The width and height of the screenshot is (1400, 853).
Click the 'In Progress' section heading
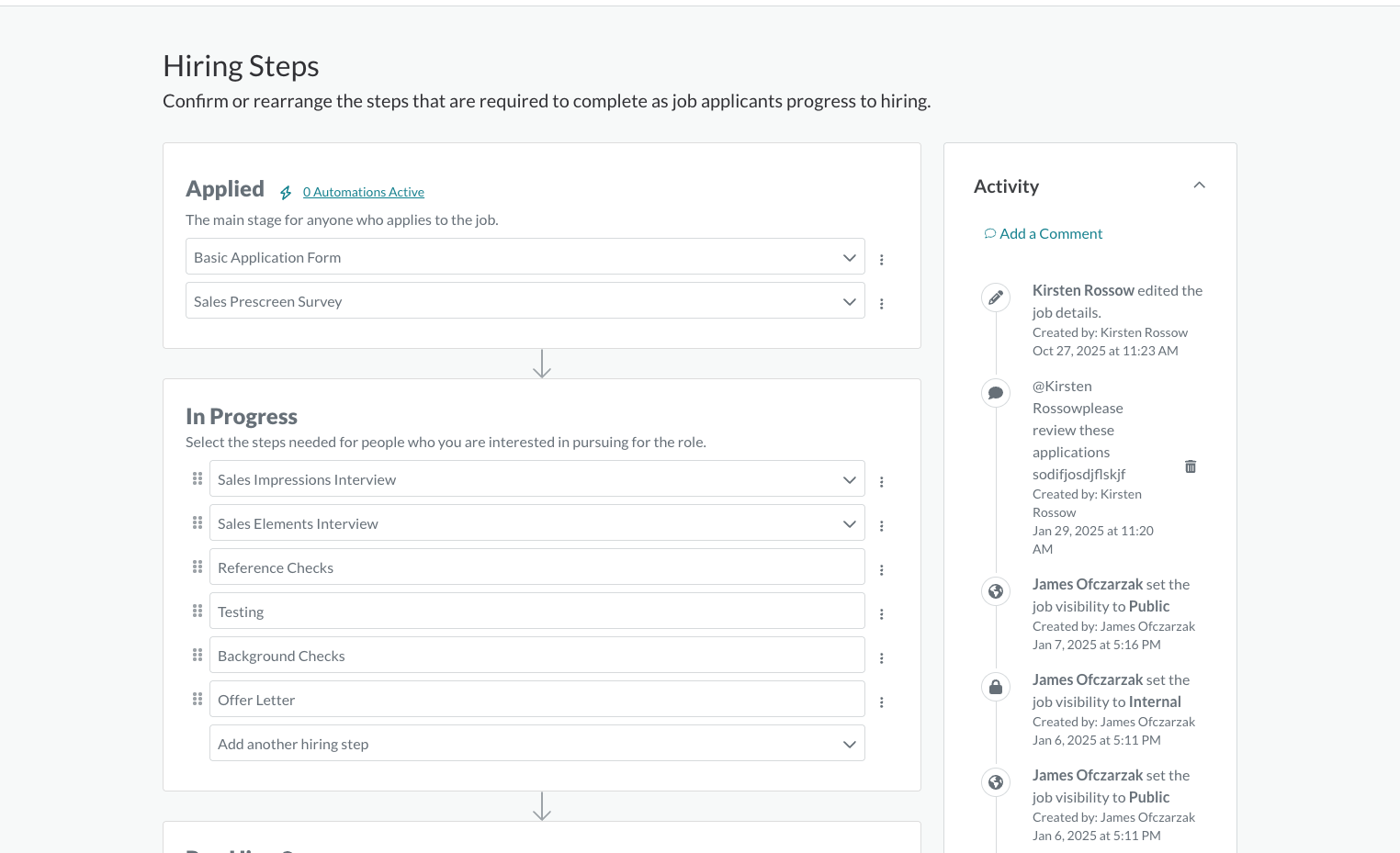[x=242, y=417]
